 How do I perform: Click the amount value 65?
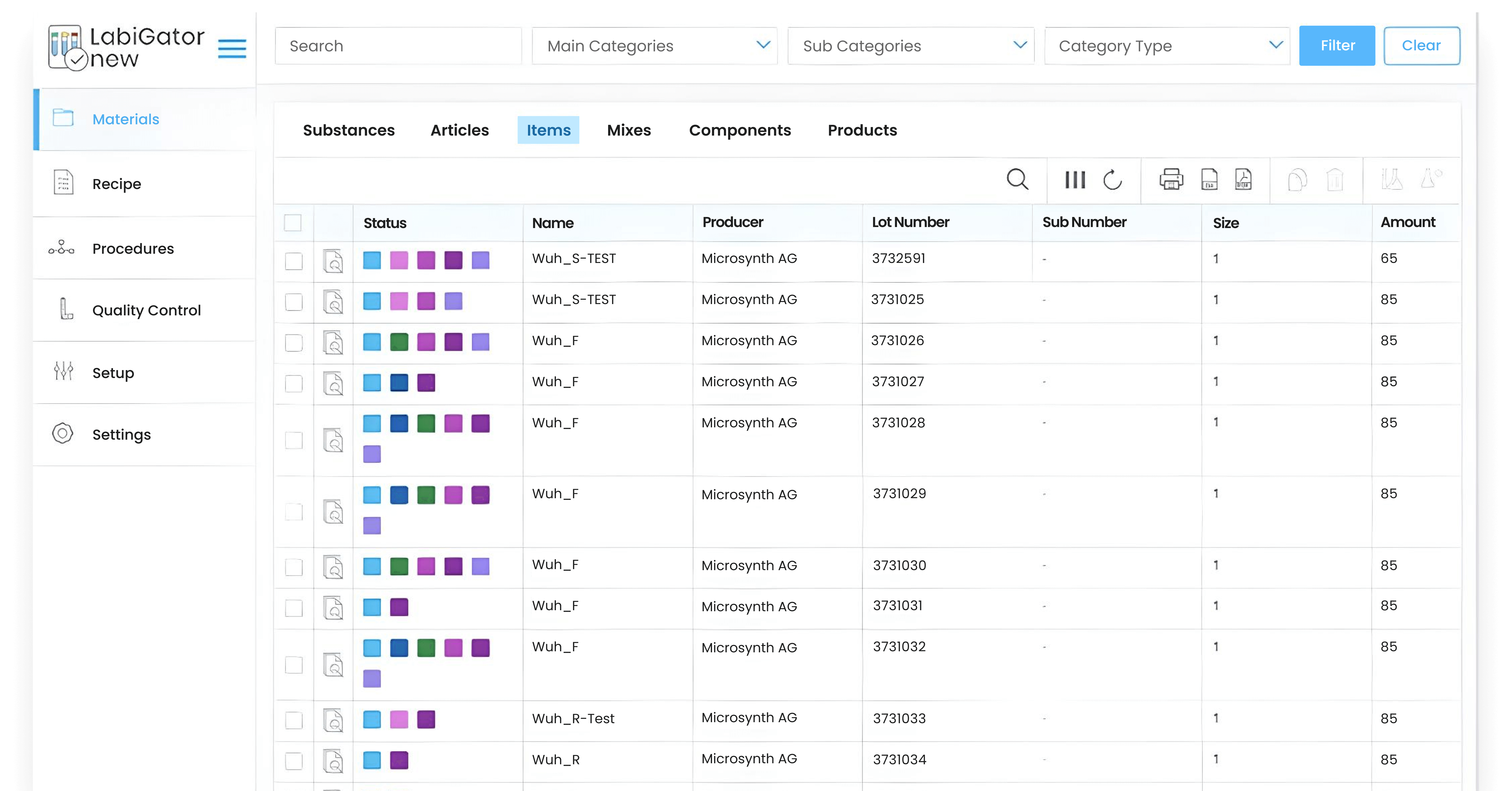1388,259
